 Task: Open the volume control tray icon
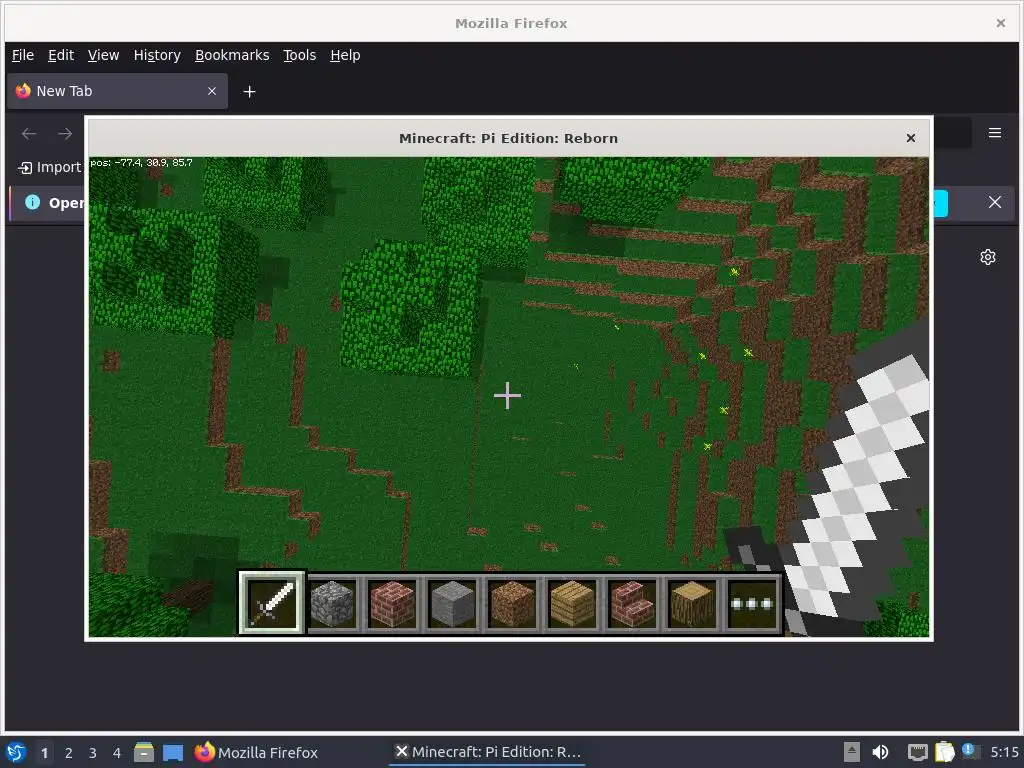pos(880,752)
